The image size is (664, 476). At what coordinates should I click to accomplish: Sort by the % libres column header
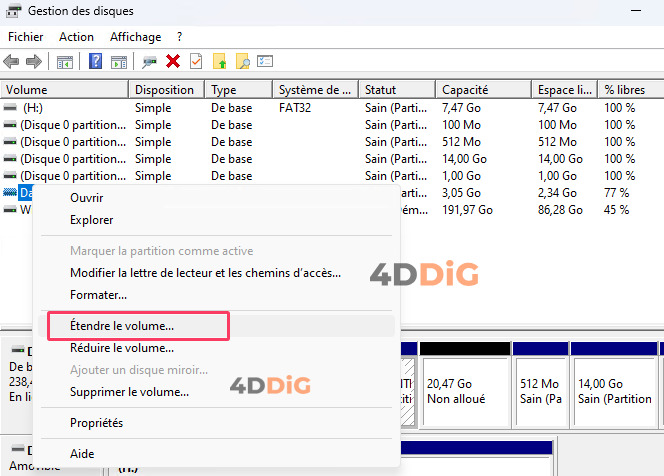pos(631,90)
